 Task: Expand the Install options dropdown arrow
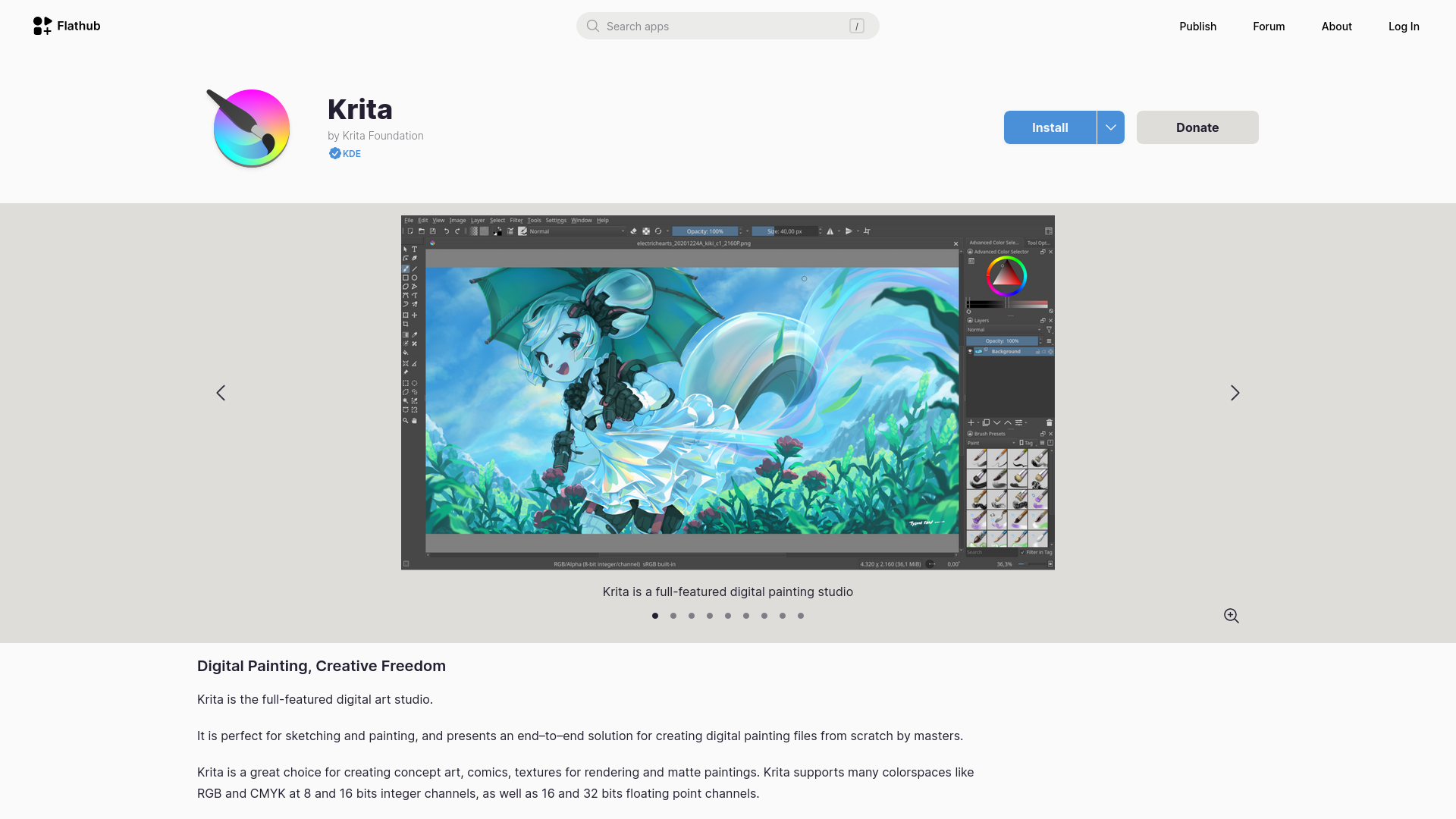[1111, 127]
